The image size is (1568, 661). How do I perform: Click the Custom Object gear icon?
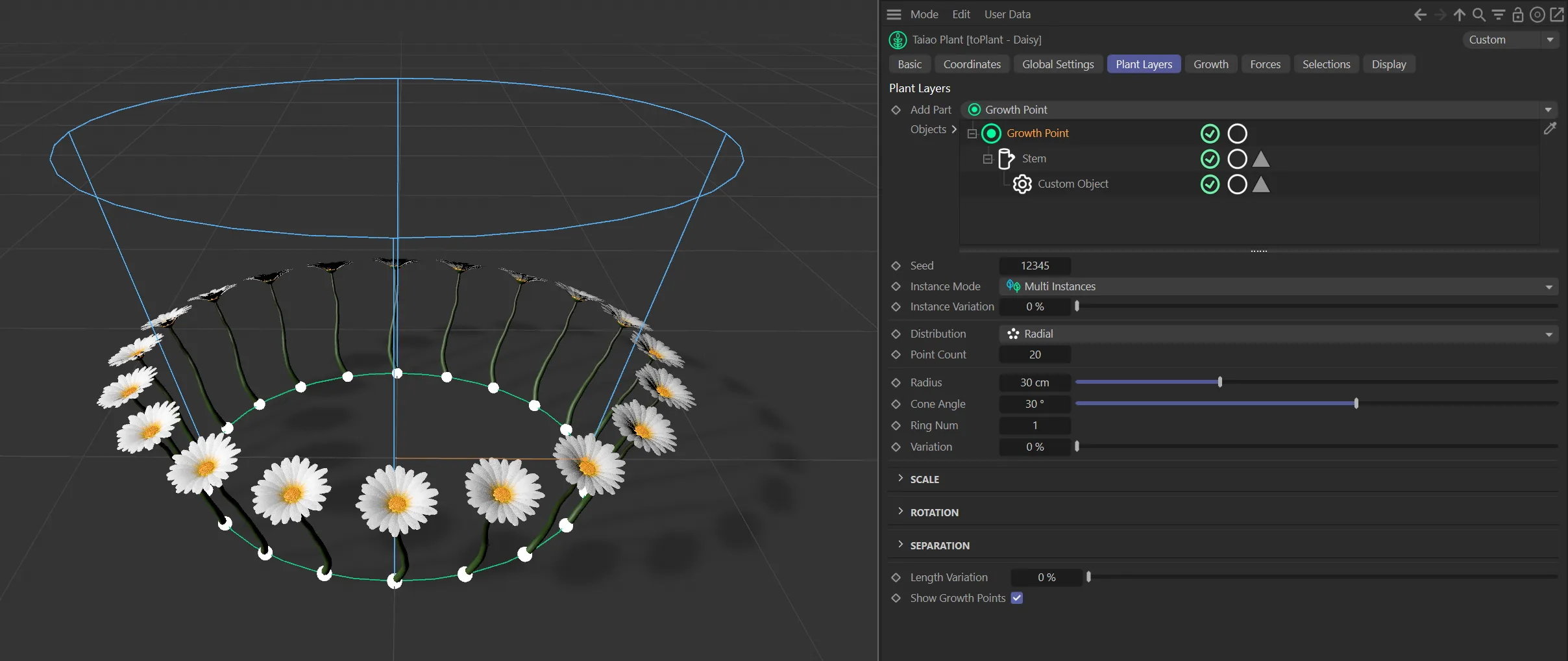[x=1022, y=184]
